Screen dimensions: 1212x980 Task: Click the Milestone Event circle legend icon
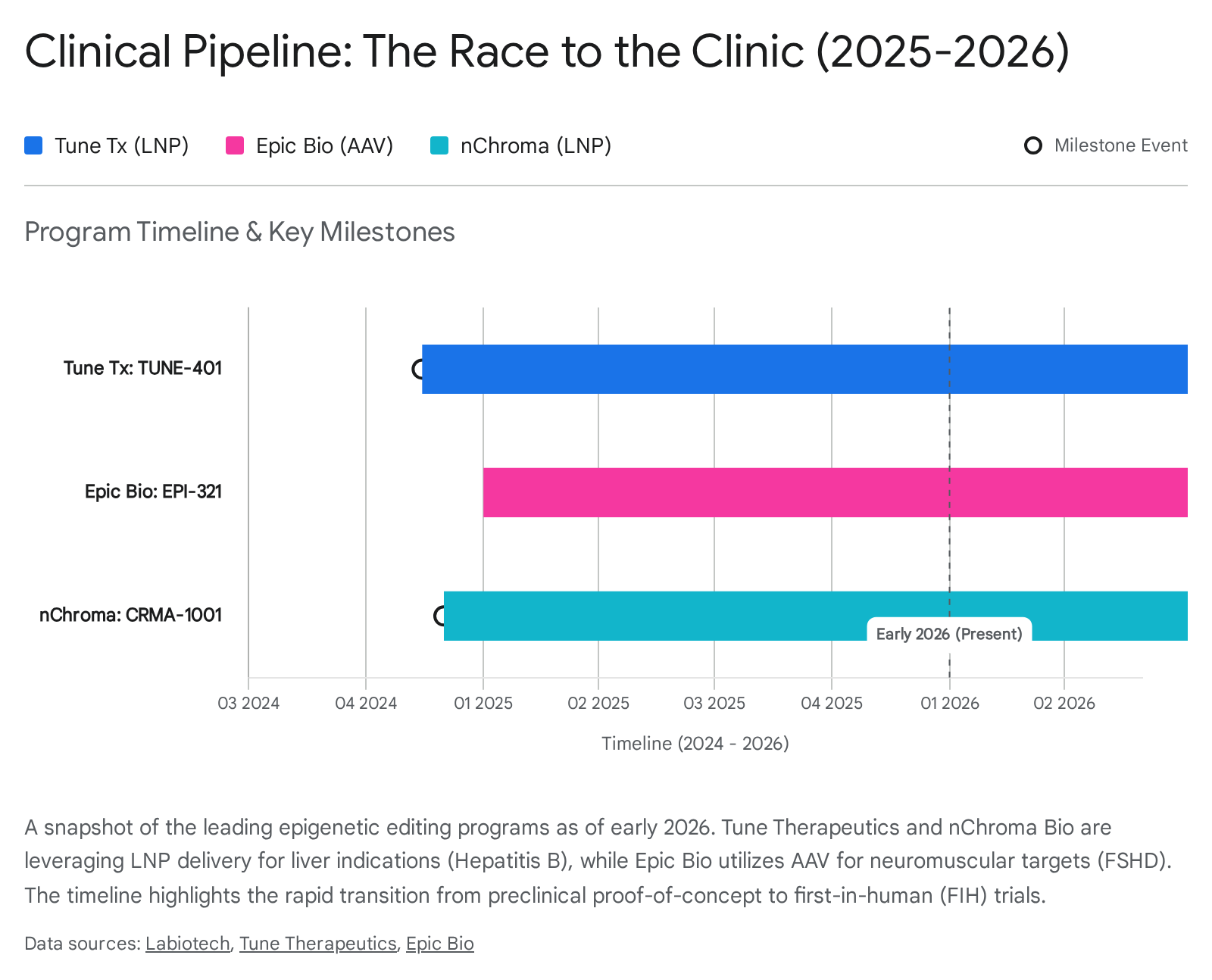coord(1032,145)
